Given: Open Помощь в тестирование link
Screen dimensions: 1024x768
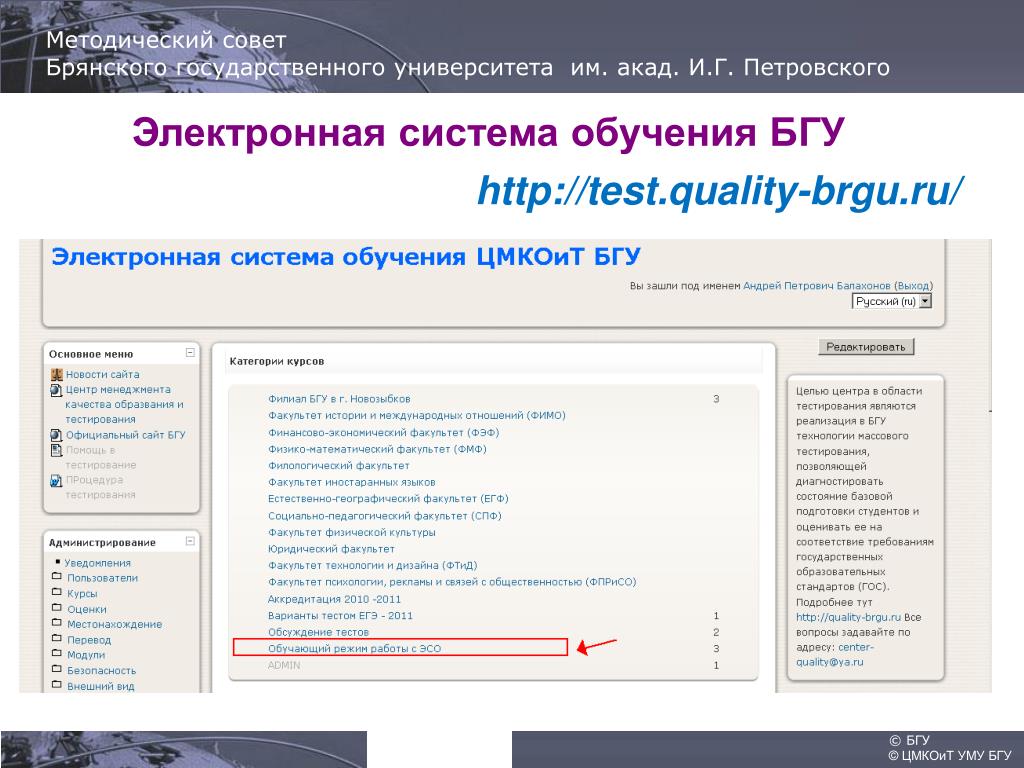Looking at the screenshot, I should pos(101,457).
